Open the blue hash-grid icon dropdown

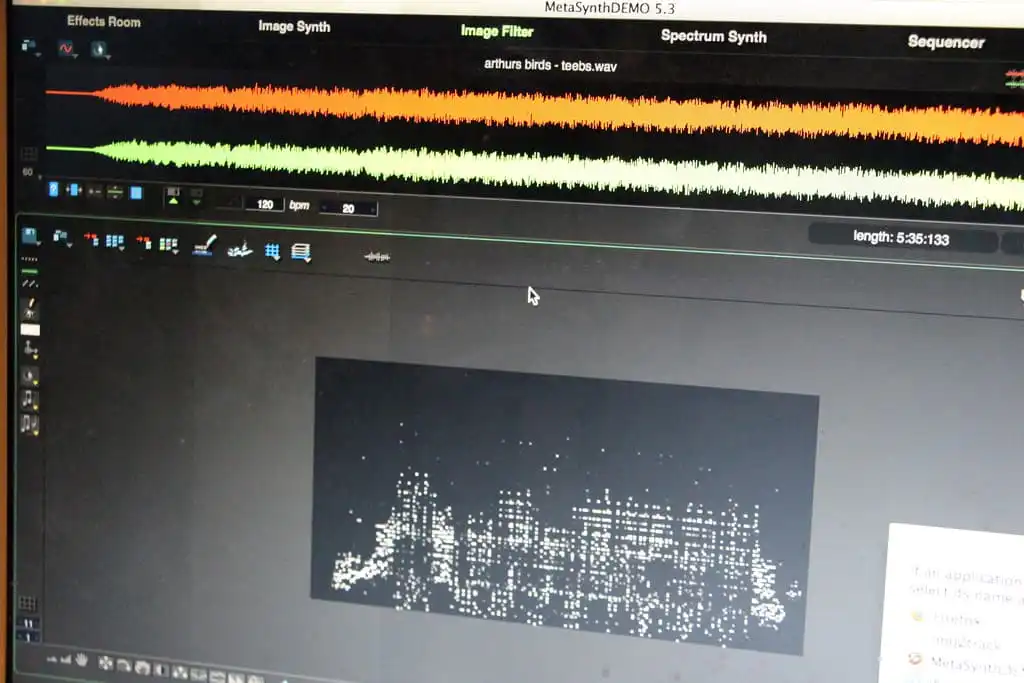click(272, 251)
